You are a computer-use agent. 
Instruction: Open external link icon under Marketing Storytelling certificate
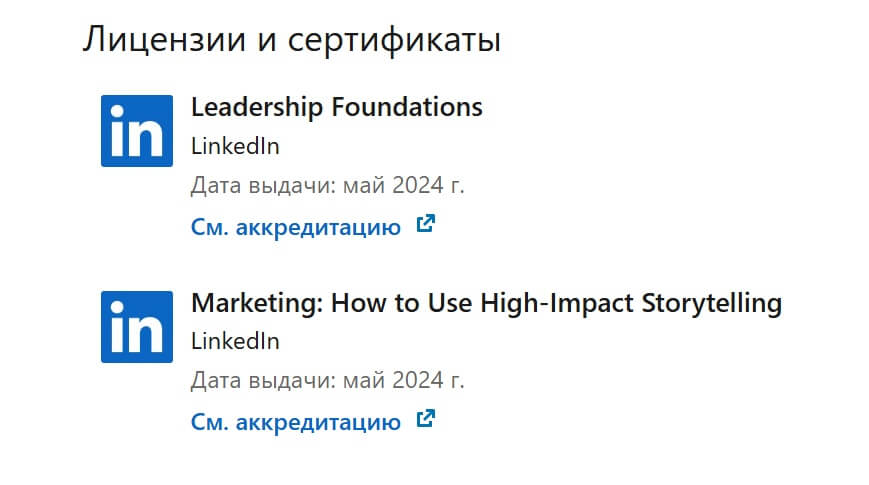(426, 419)
